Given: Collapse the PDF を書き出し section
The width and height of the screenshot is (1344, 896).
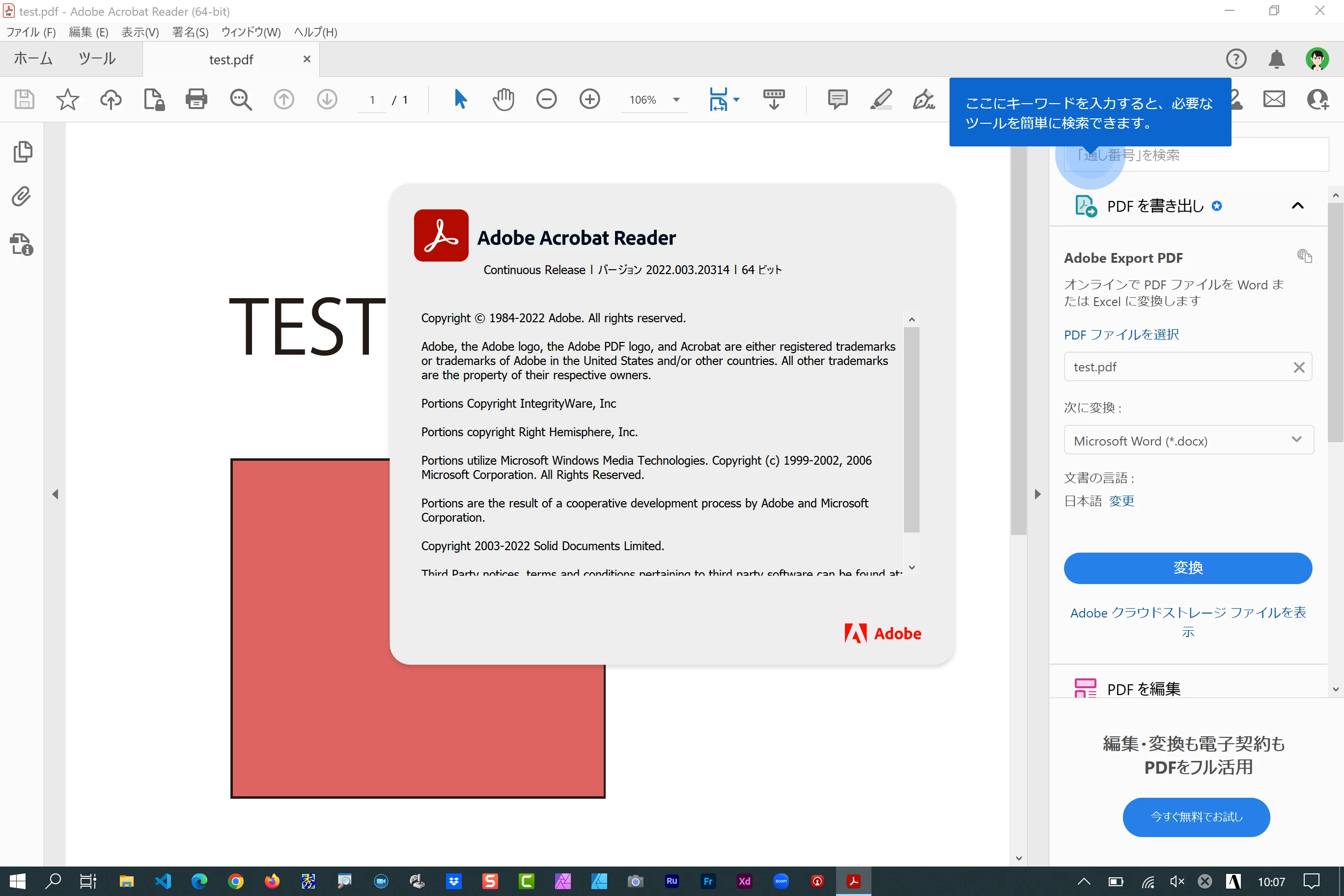Looking at the screenshot, I should (x=1298, y=206).
